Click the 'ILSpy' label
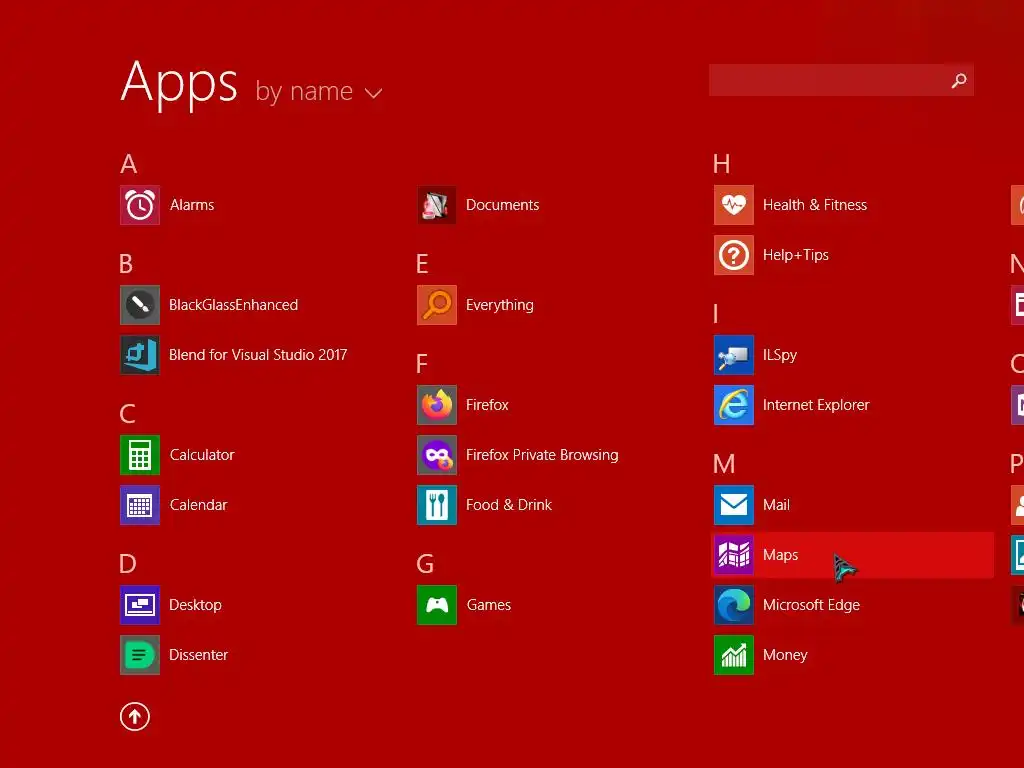1024x768 pixels. pos(780,355)
